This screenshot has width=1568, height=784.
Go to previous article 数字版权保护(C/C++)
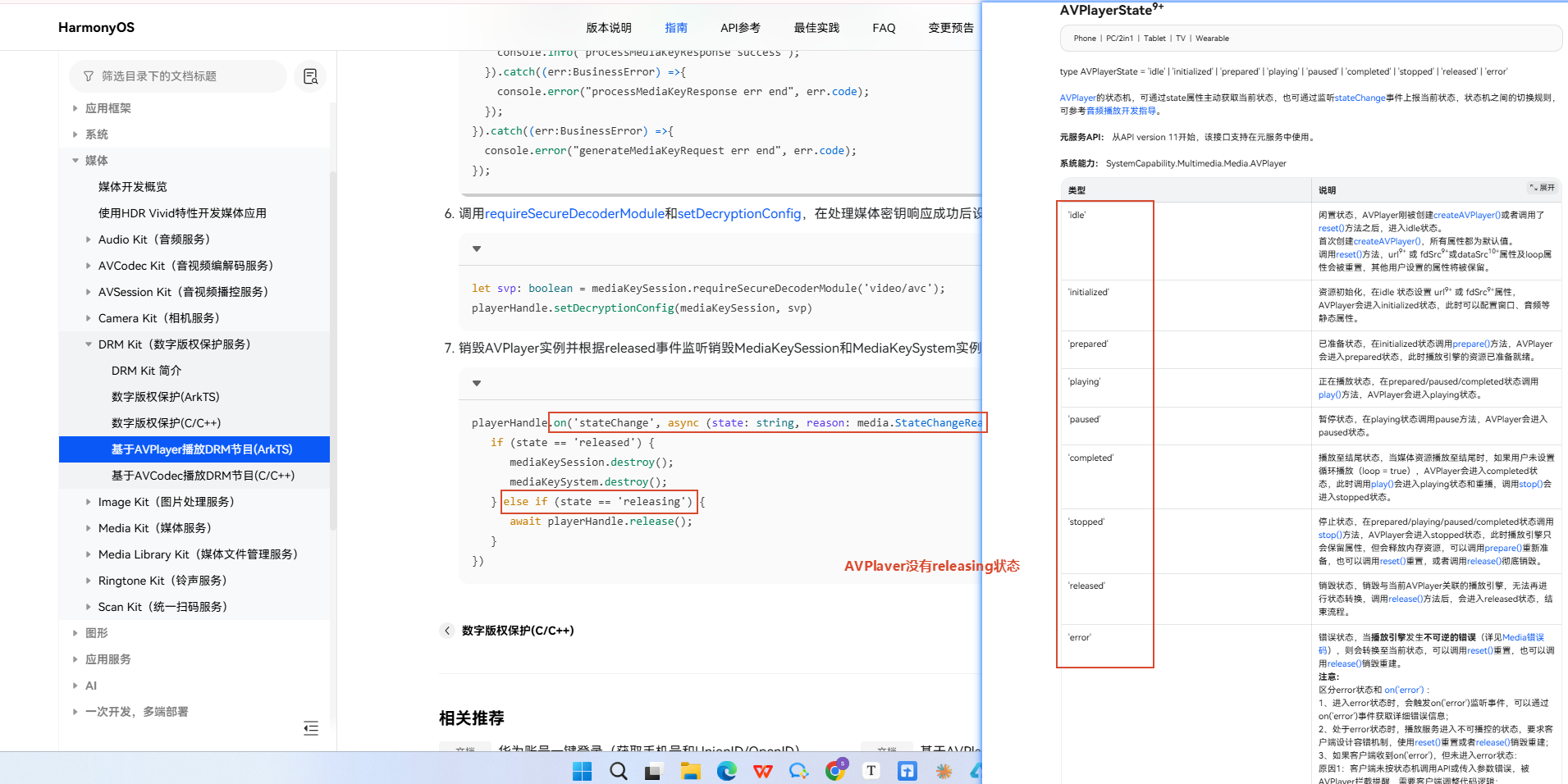[x=517, y=631]
